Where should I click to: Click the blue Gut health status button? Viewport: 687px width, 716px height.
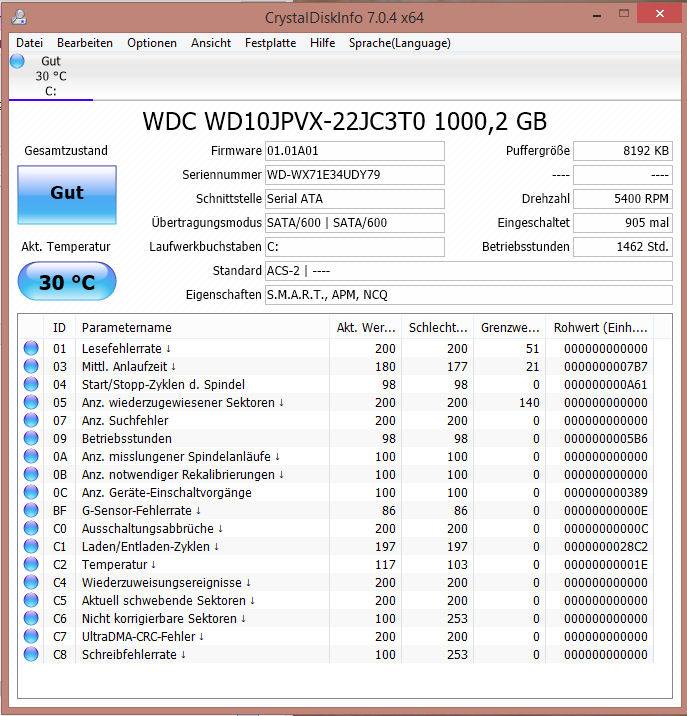tap(67, 195)
